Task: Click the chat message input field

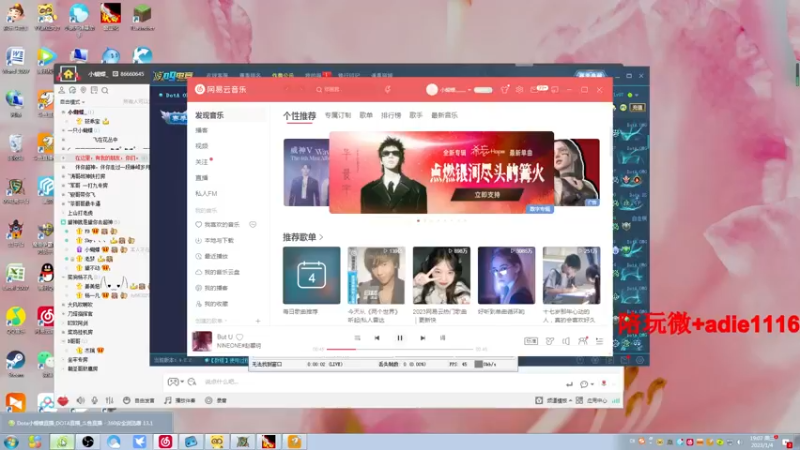Action: point(380,382)
